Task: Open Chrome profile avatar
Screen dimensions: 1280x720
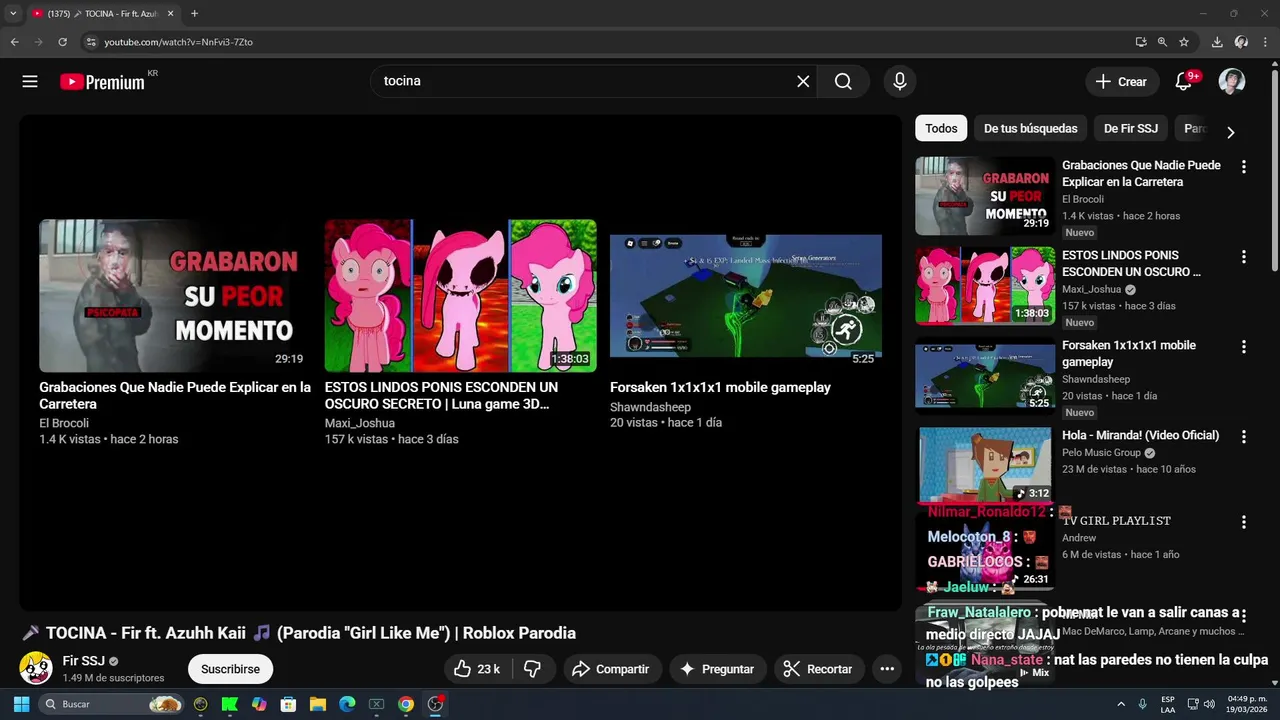Action: 1241,42
